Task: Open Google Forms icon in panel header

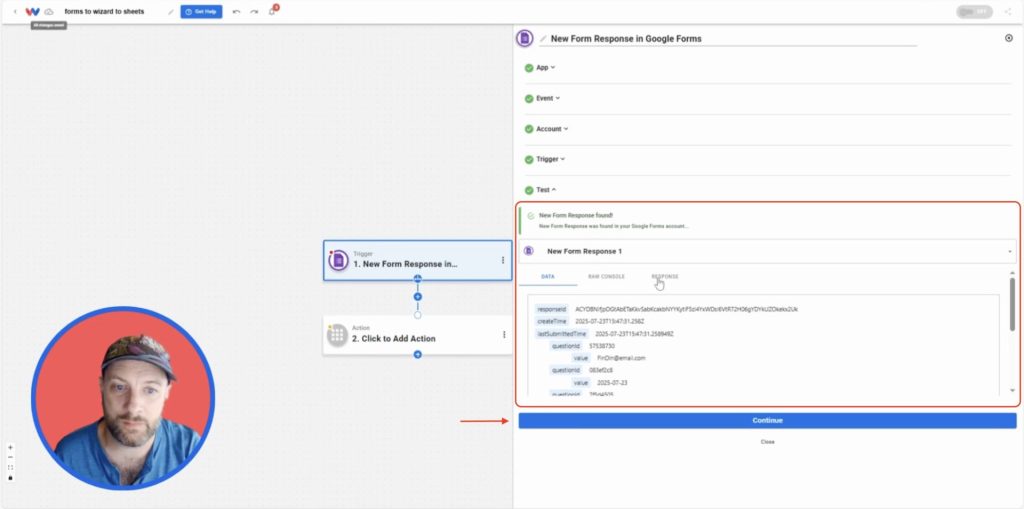Action: (524, 38)
